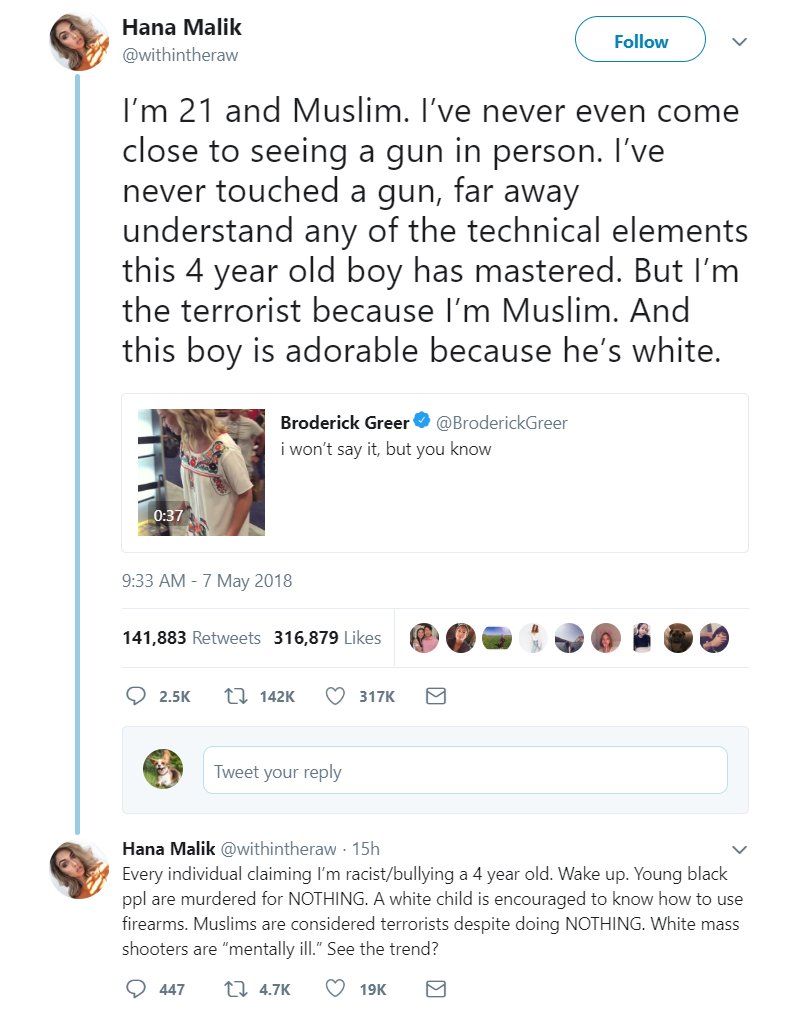Screen dimensions: 798x1009
Task: Play the quoted 0:37 video thumbnail
Action: click(201, 472)
